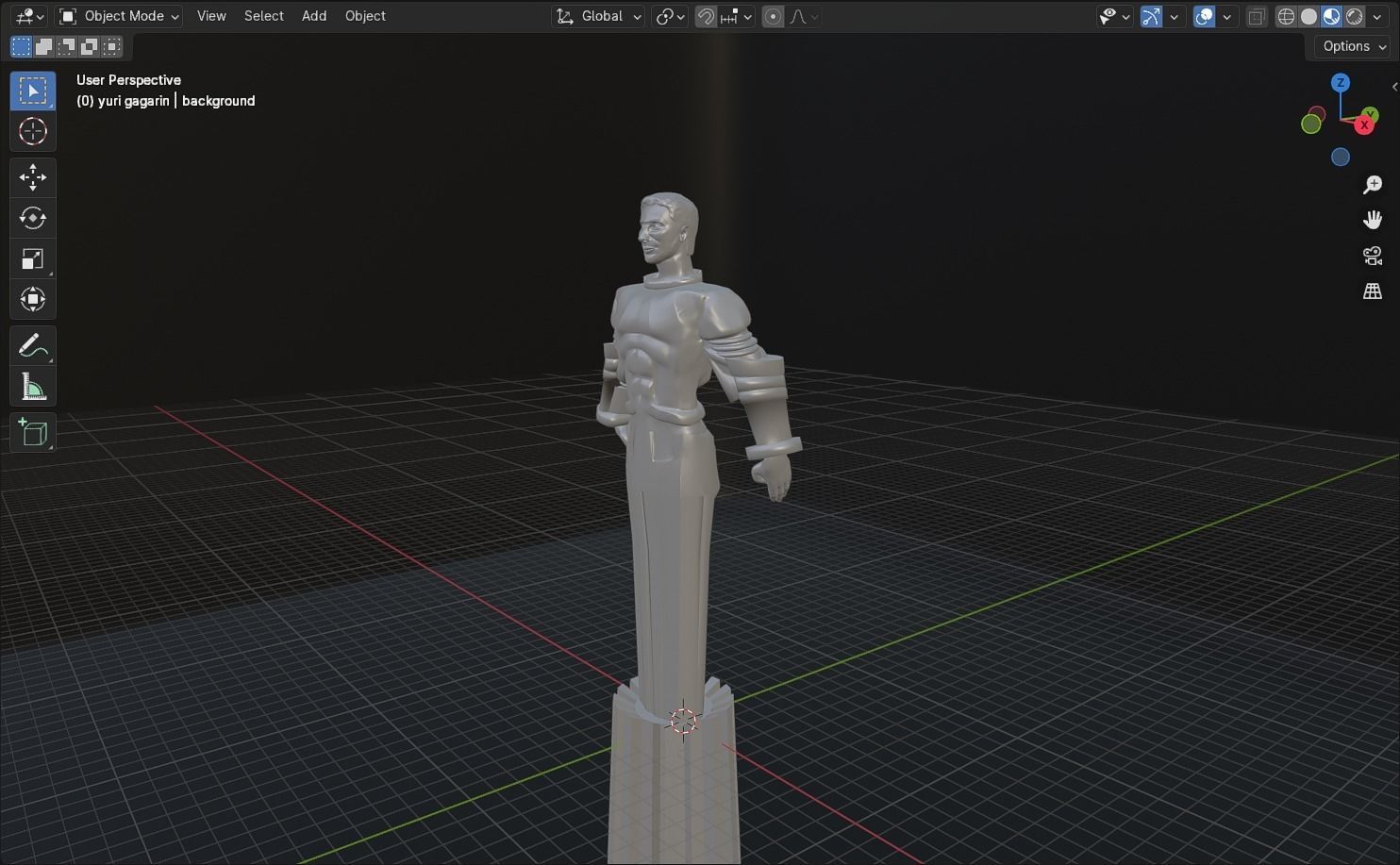This screenshot has height=865, width=1400.
Task: Open Global transform orientation dropdown
Action: (x=598, y=16)
